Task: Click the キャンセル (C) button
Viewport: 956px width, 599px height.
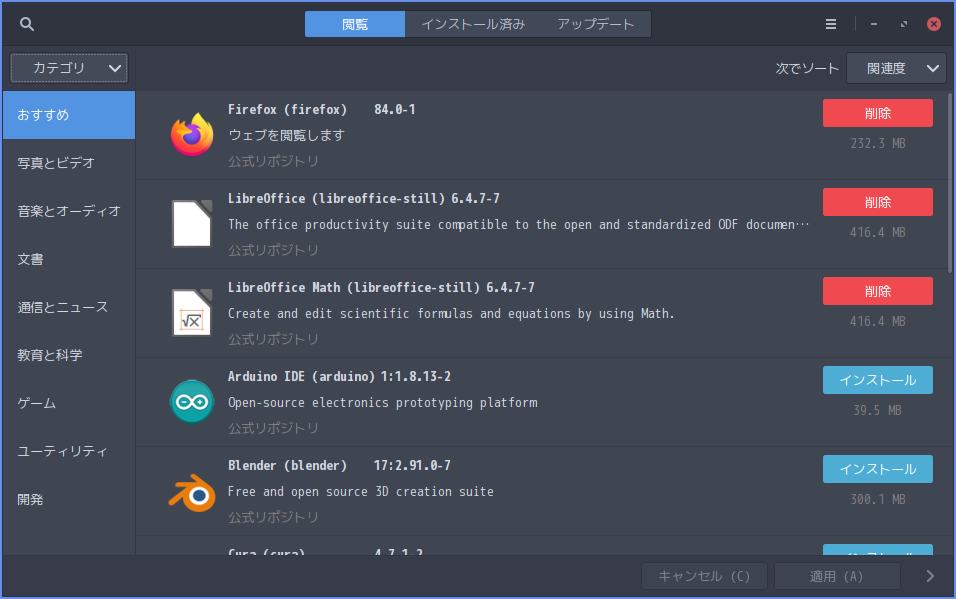Action: [704, 576]
